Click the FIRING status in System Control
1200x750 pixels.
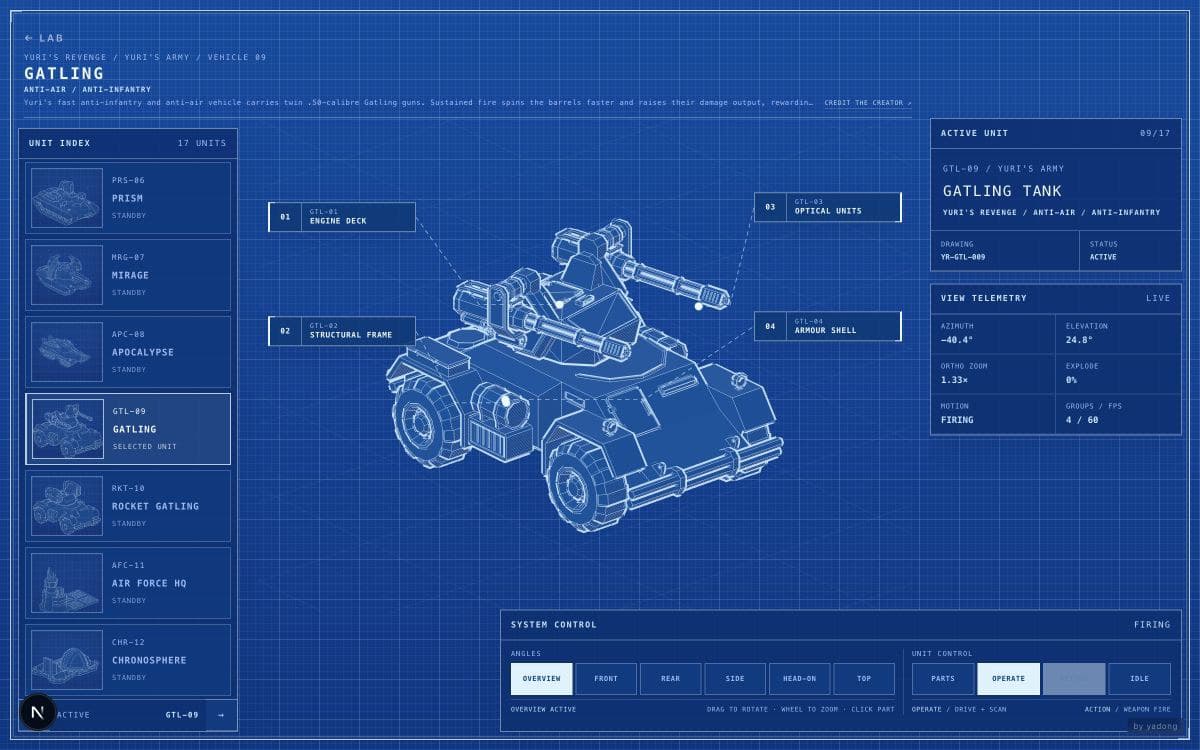pos(1152,624)
